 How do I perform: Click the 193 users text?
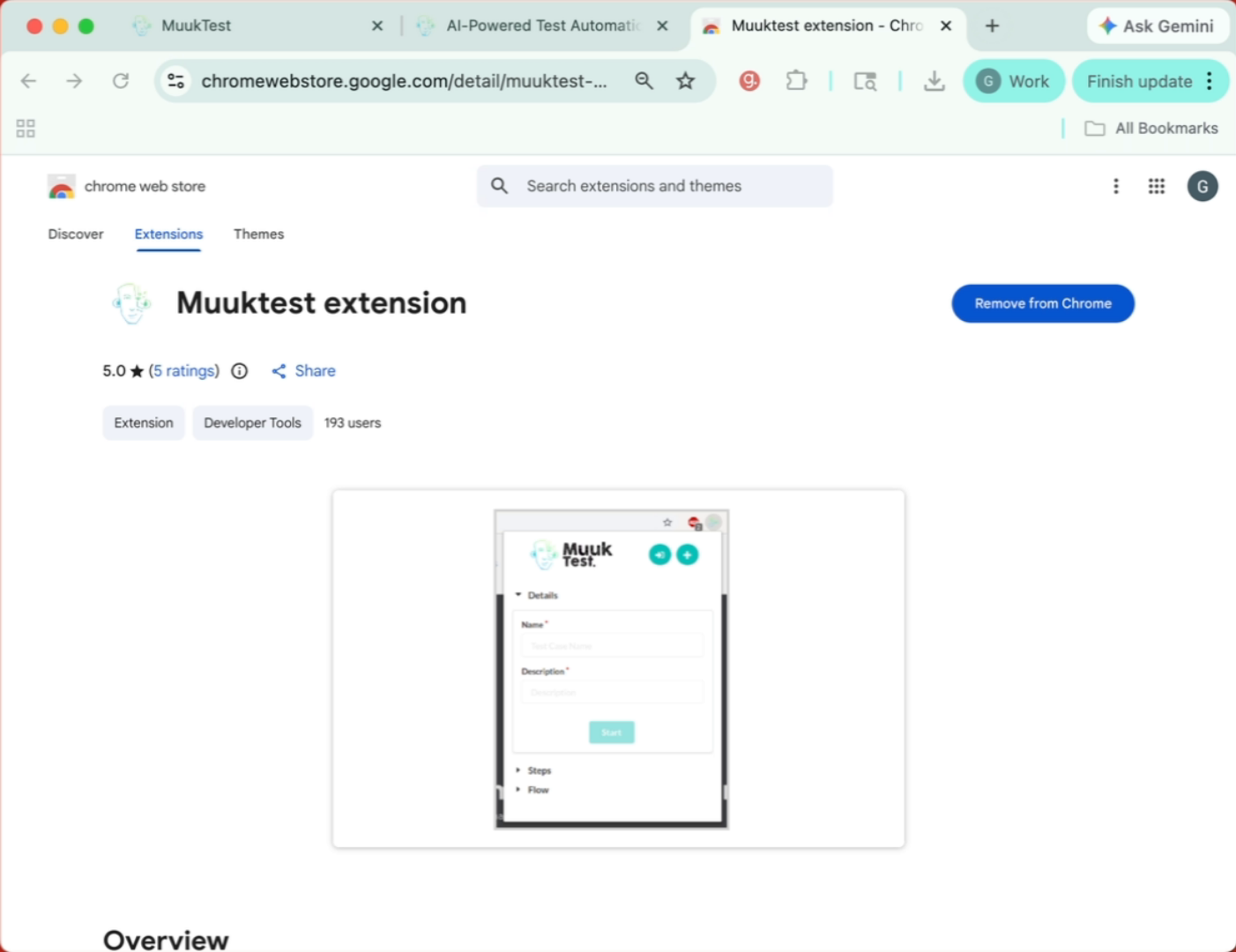(x=353, y=423)
